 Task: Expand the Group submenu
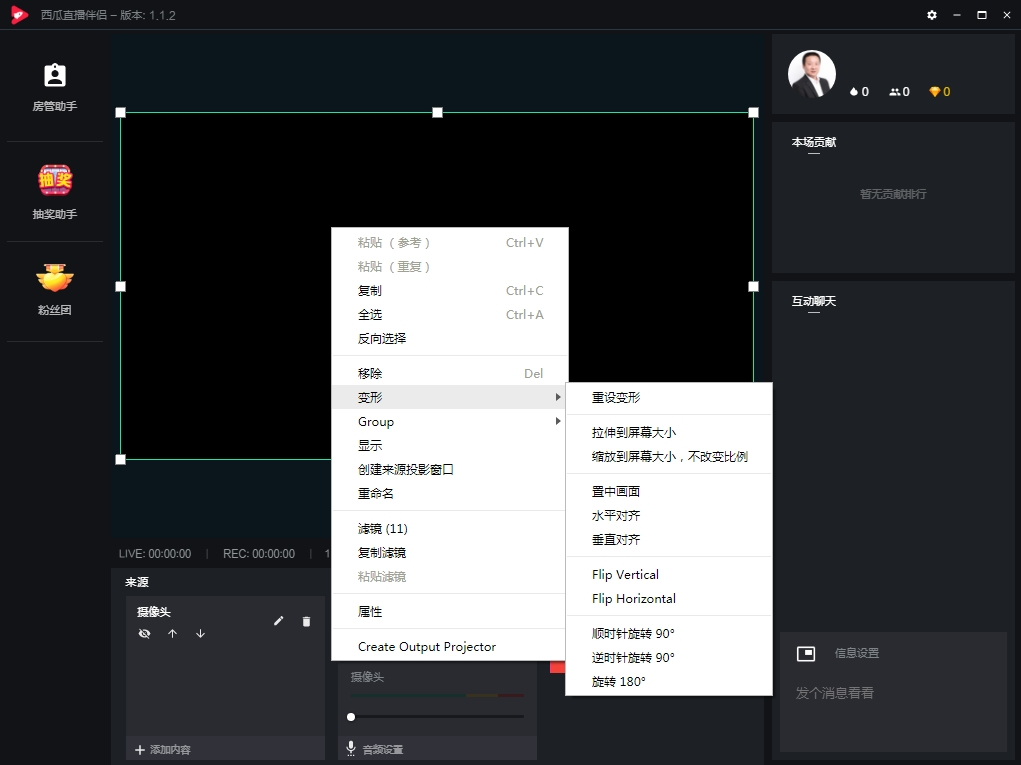click(x=376, y=421)
